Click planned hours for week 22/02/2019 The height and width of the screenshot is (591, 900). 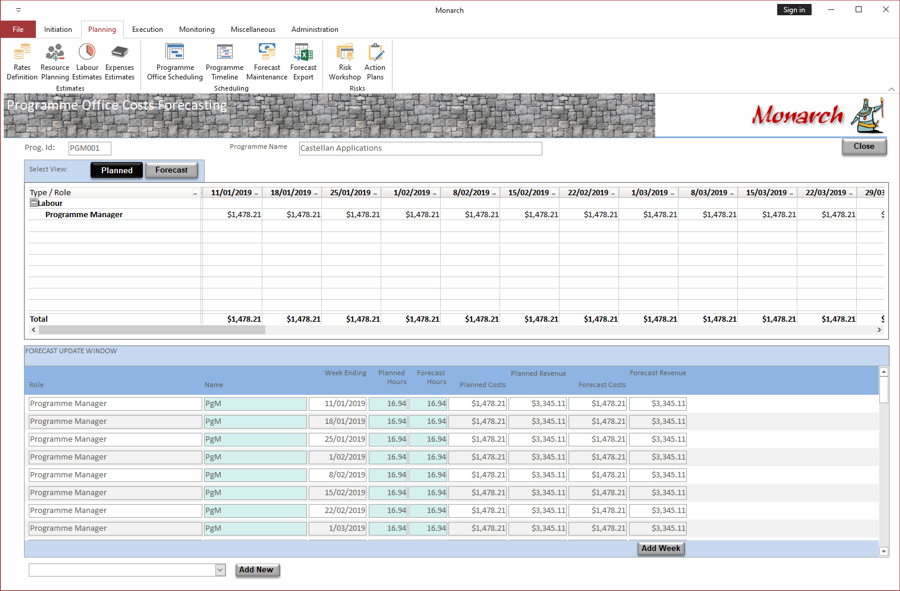[387, 510]
